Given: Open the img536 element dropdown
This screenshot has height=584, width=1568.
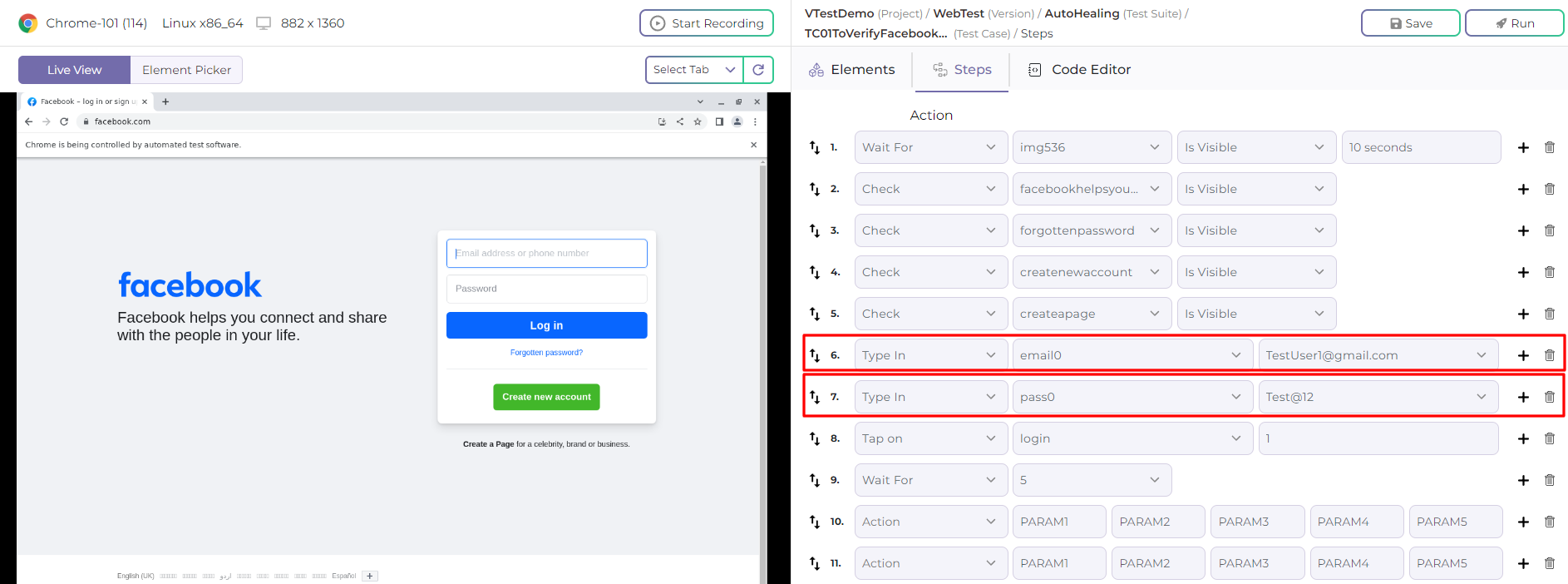Looking at the screenshot, I should pyautogui.click(x=1092, y=147).
